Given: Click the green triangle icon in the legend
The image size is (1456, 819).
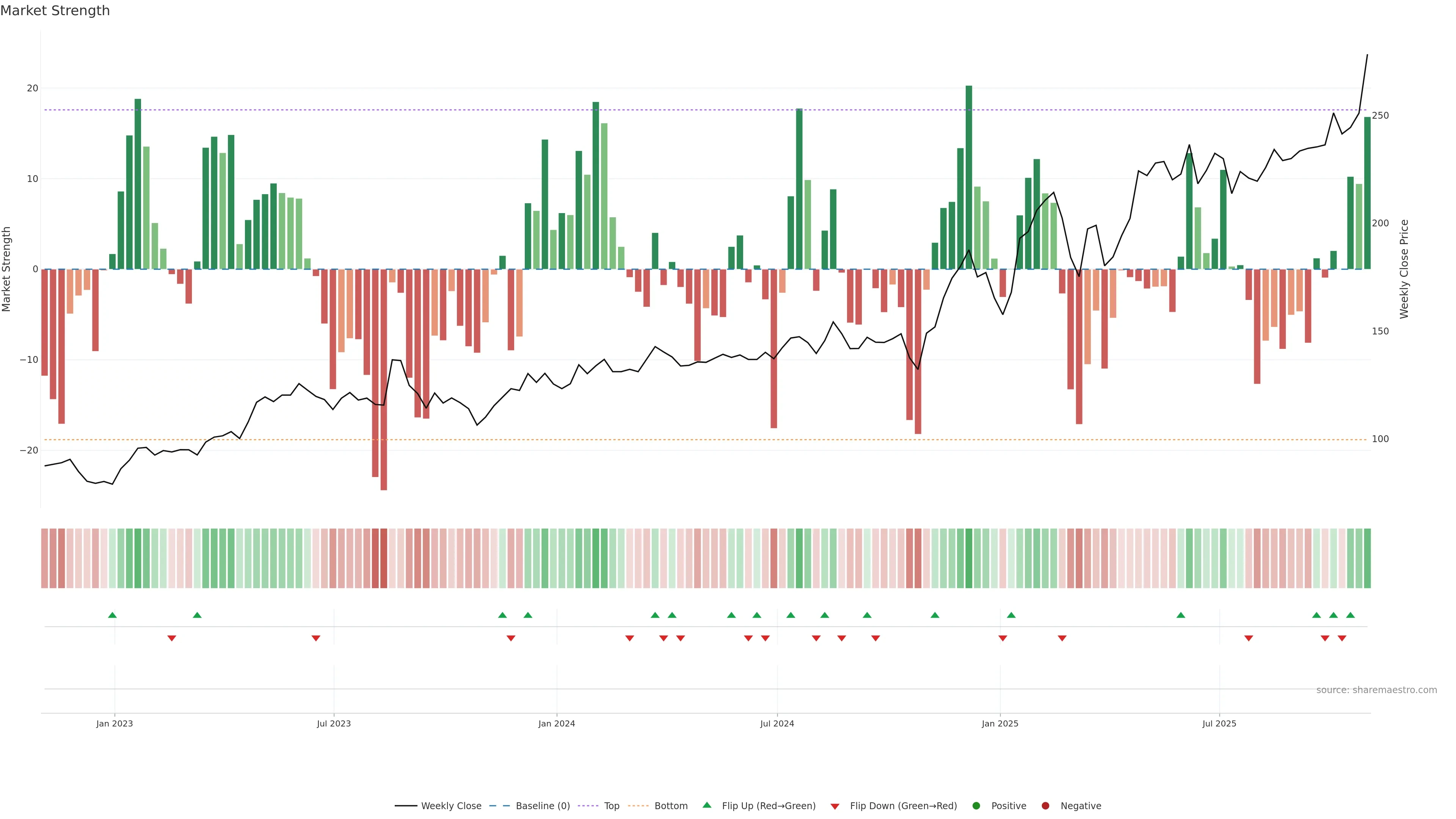Looking at the screenshot, I should (706, 805).
